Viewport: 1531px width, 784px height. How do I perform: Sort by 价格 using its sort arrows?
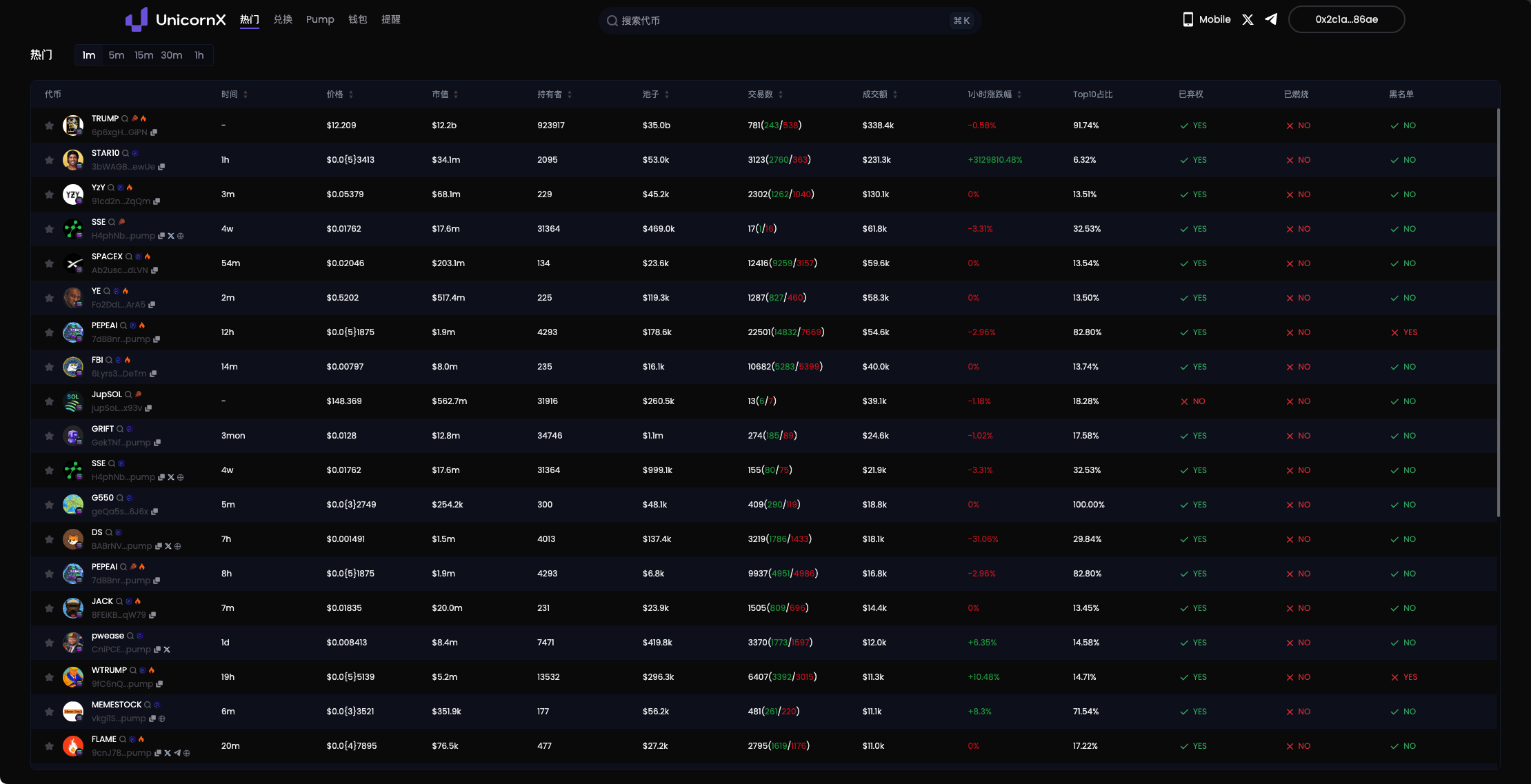pos(351,94)
